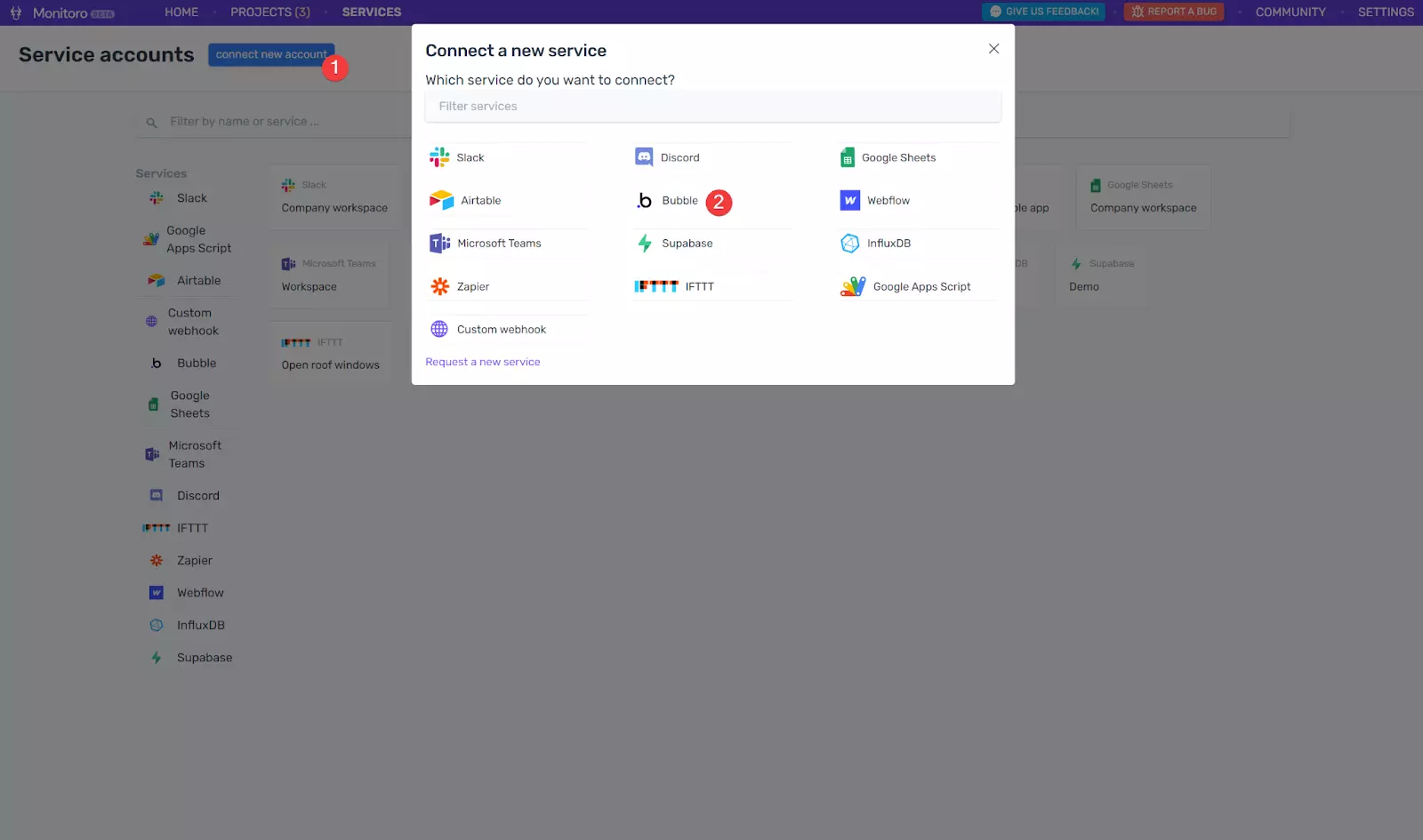This screenshot has width=1423, height=840.
Task: Filter sidebar by Custom webhook
Action: pyautogui.click(x=183, y=322)
